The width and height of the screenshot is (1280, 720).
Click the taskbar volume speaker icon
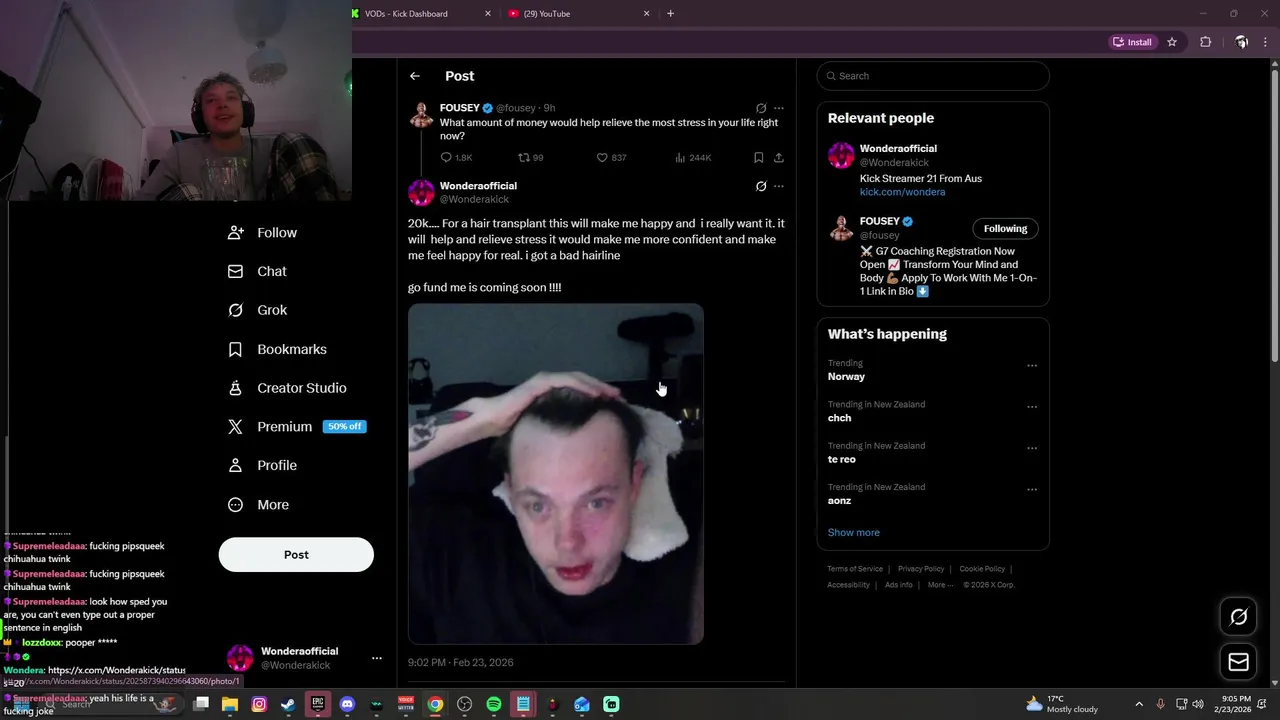click(x=1198, y=704)
